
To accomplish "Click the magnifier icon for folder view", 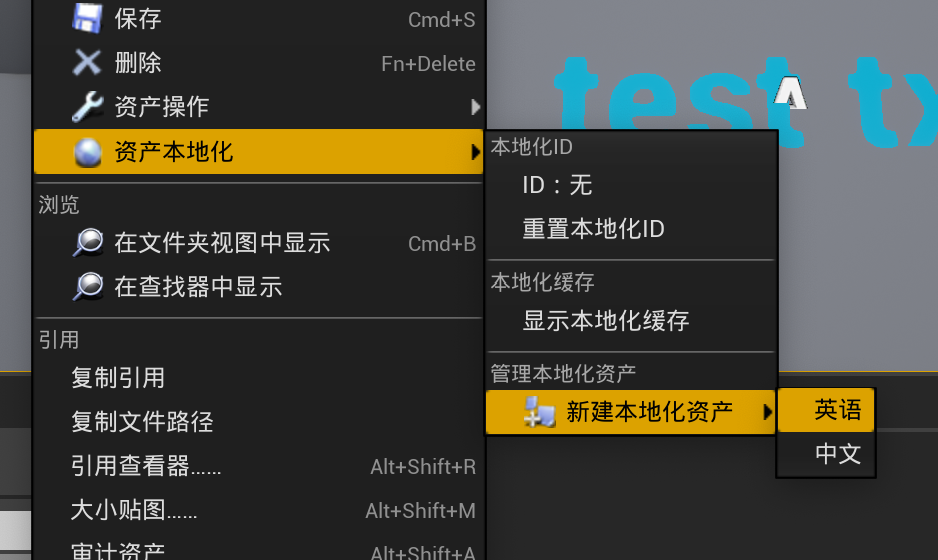I will (88, 243).
